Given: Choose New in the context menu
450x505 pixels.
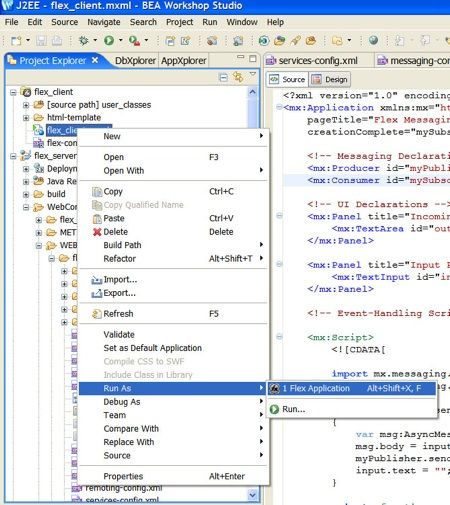Looking at the screenshot, I should tap(173, 136).
